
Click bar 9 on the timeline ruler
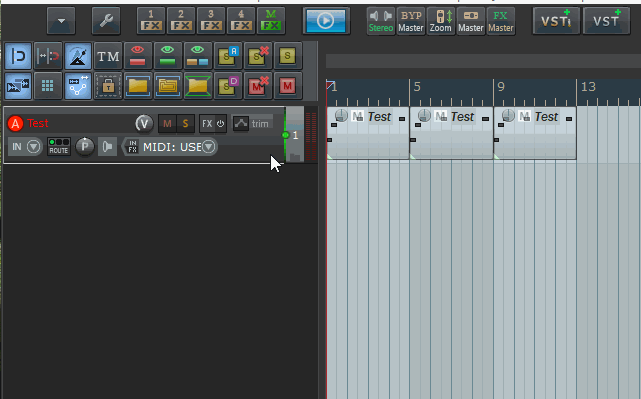[x=501, y=87]
